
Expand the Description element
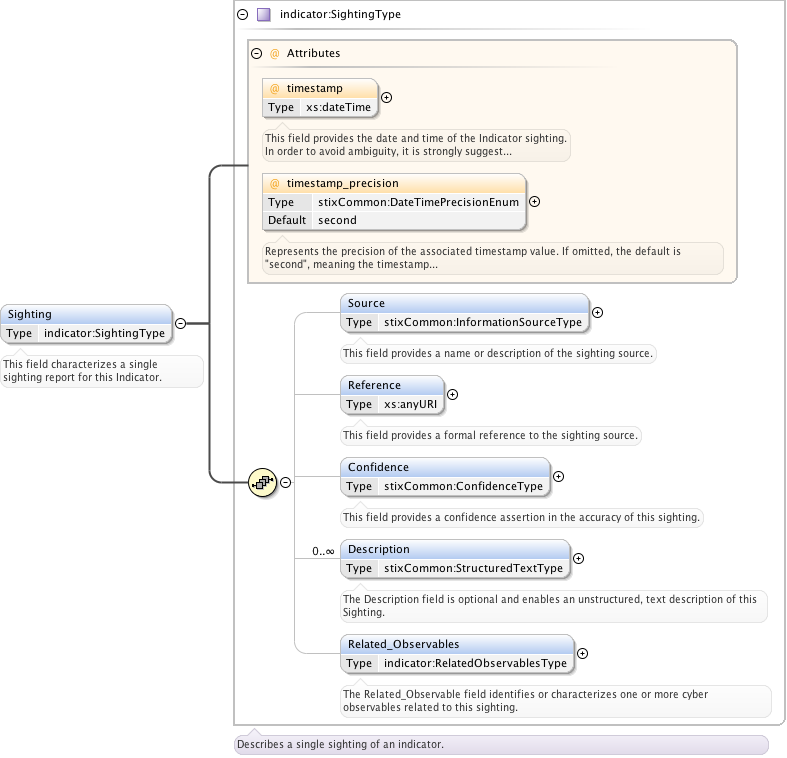tap(578, 559)
